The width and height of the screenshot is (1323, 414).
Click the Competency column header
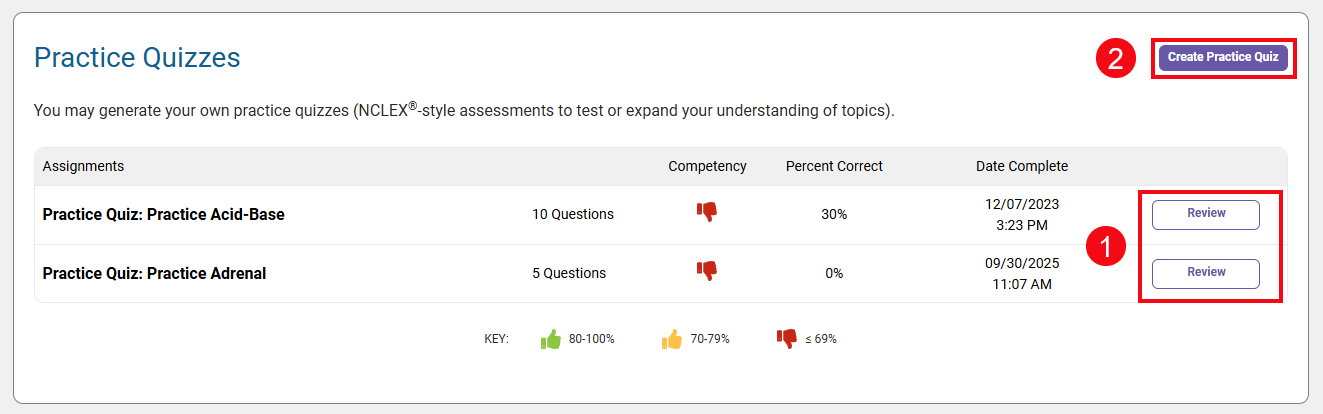[x=707, y=166]
